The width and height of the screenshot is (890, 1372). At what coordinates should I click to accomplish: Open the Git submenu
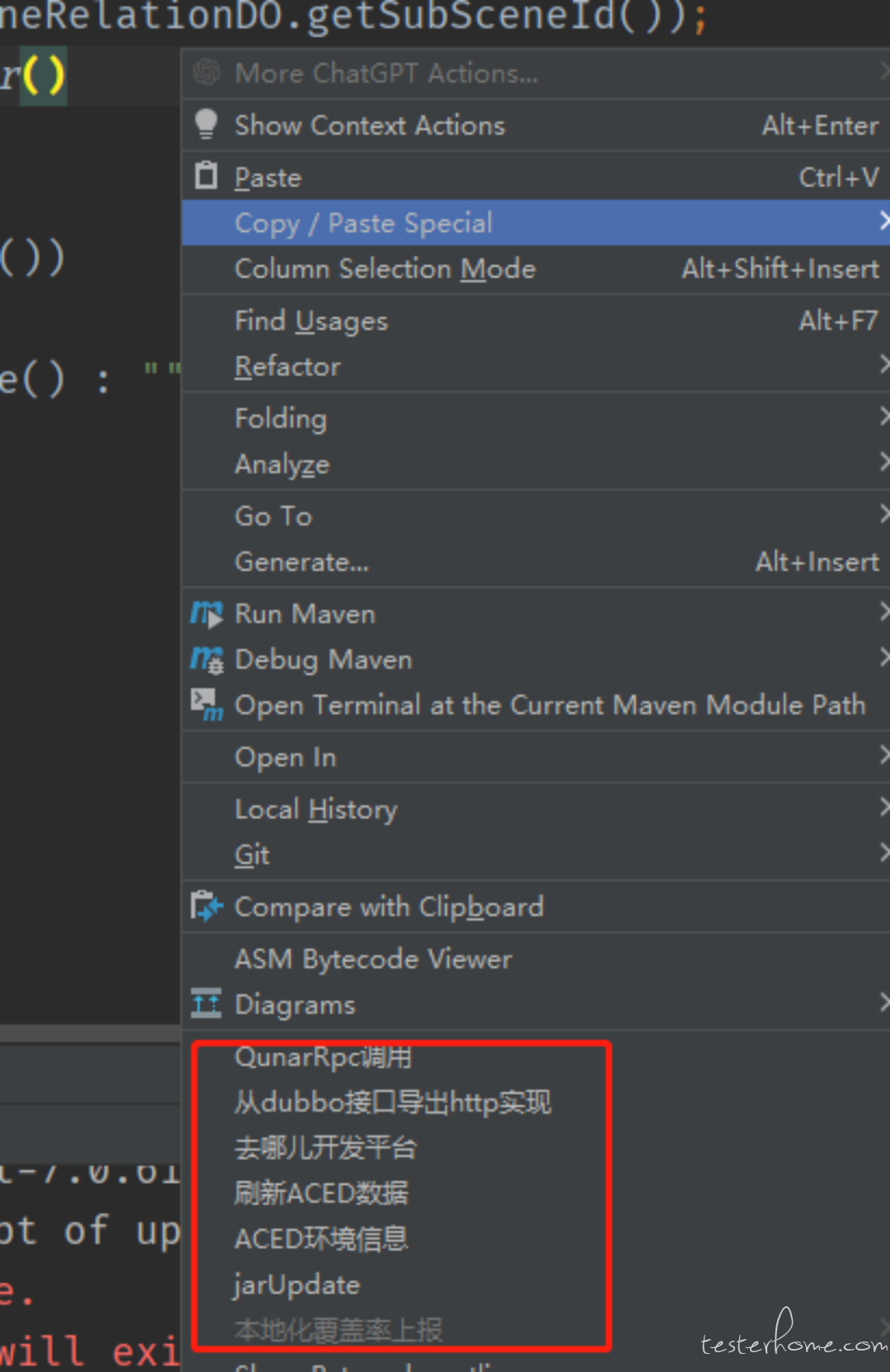click(252, 855)
